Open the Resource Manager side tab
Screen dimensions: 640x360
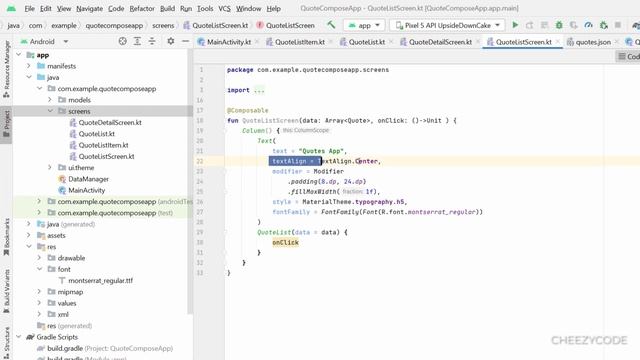[x=6, y=69]
